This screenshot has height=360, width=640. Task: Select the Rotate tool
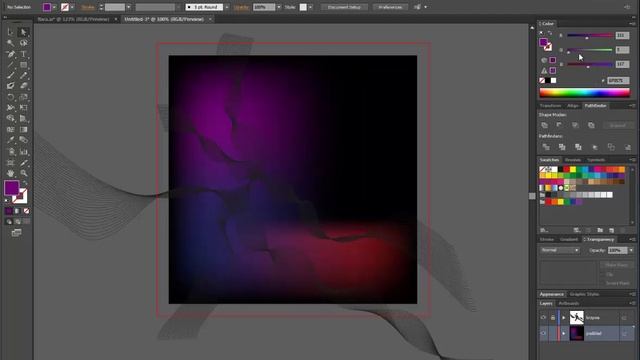pos(11,97)
